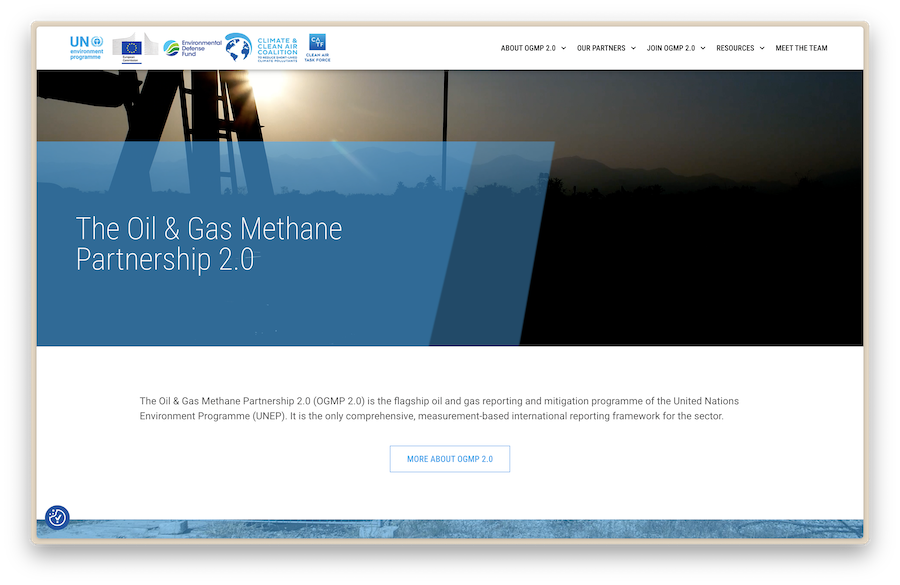Open the Join OGMP 2.0 menu
This screenshot has height=585, width=900.
671,48
